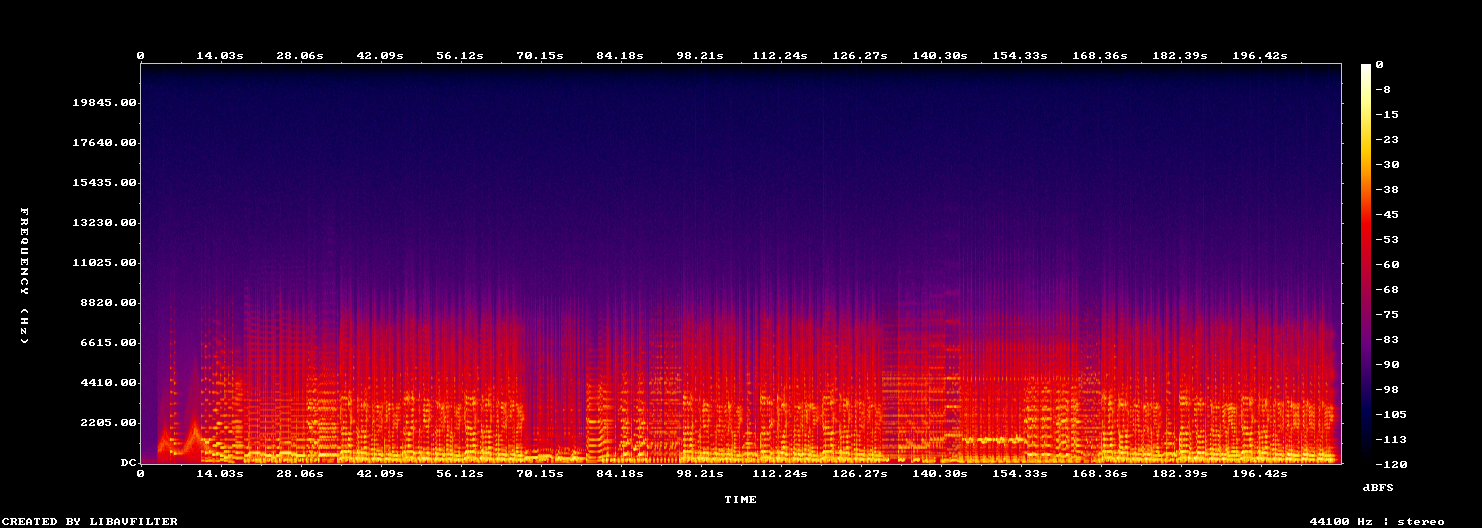Select the -105 dBFS legend value
This screenshot has width=1482, height=528.
(x=1391, y=415)
